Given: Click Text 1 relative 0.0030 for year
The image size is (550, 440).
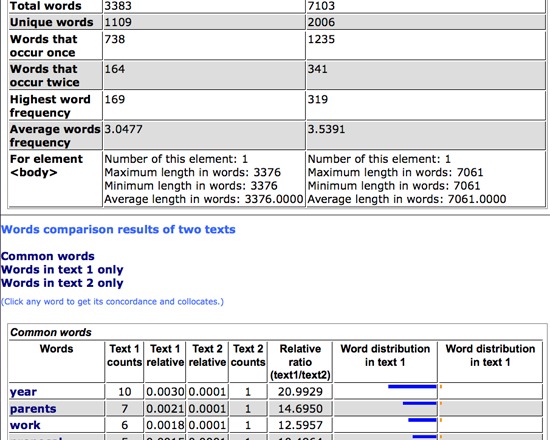Looking at the screenshot, I should tap(165, 392).
